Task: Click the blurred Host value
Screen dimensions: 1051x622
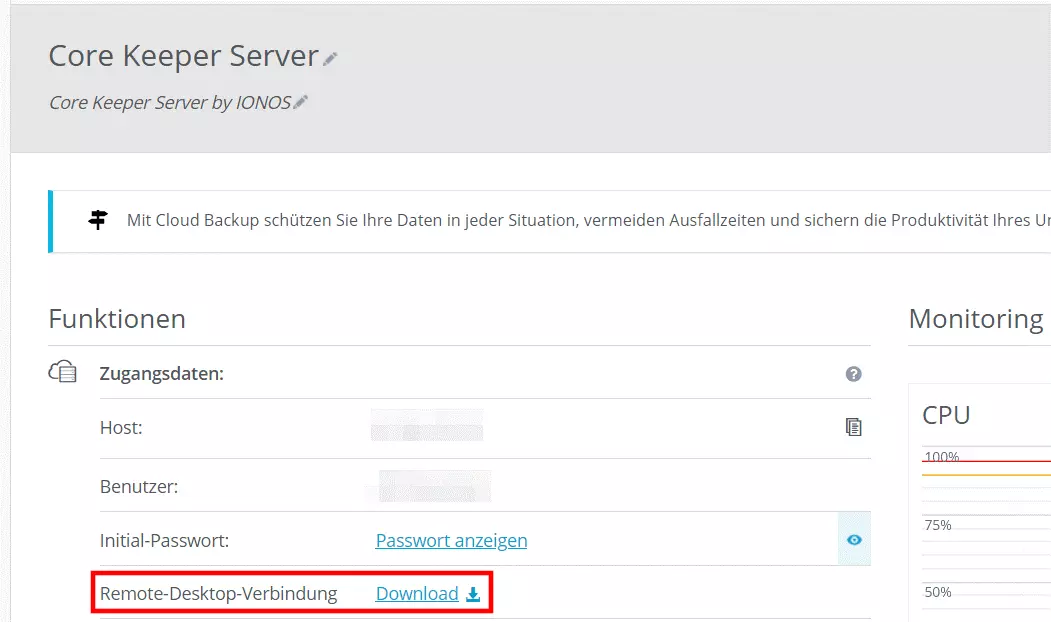Action: (427, 425)
